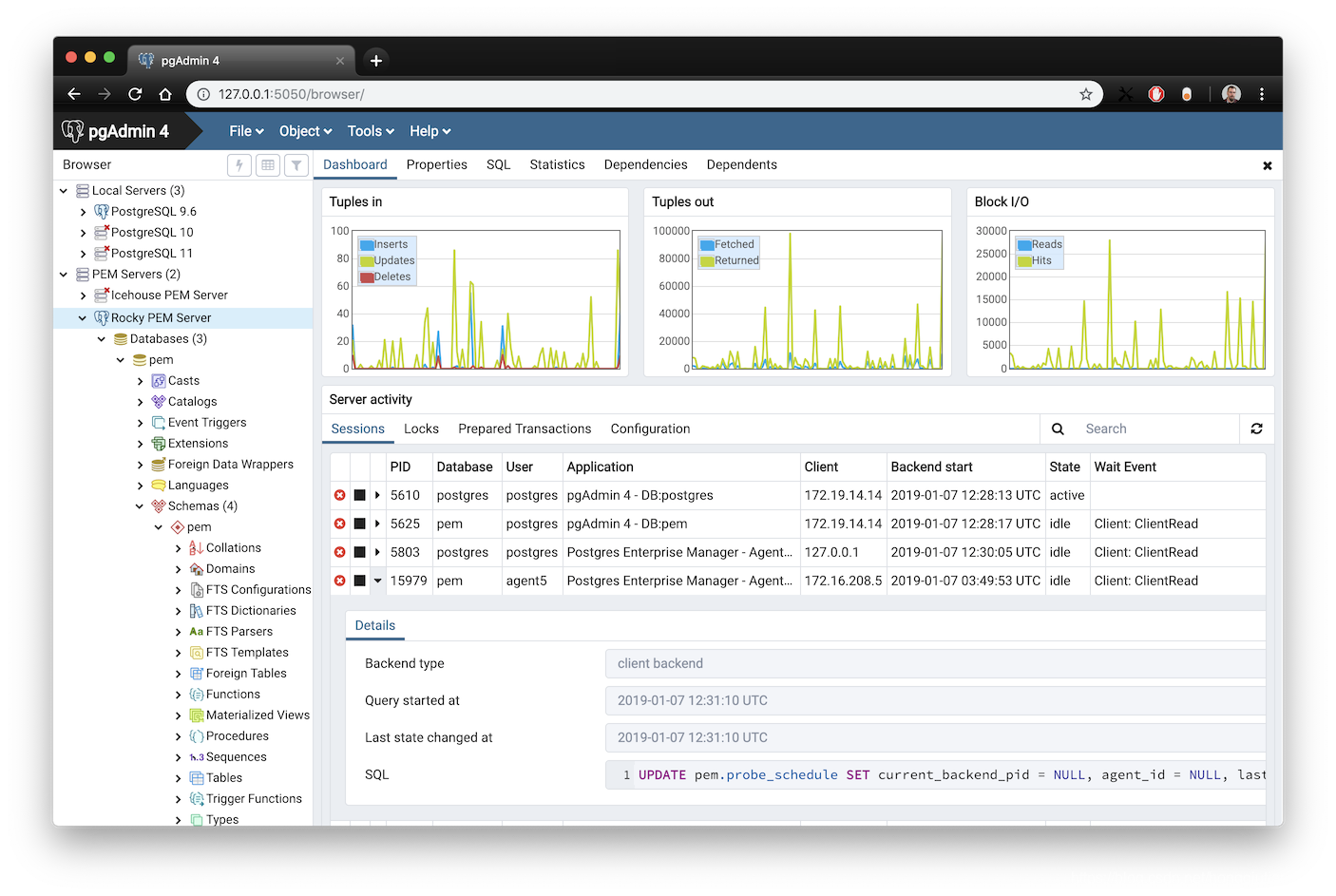The width and height of the screenshot is (1336, 896).
Task: Cancel the query for session PID 5803
Action: pos(339,552)
